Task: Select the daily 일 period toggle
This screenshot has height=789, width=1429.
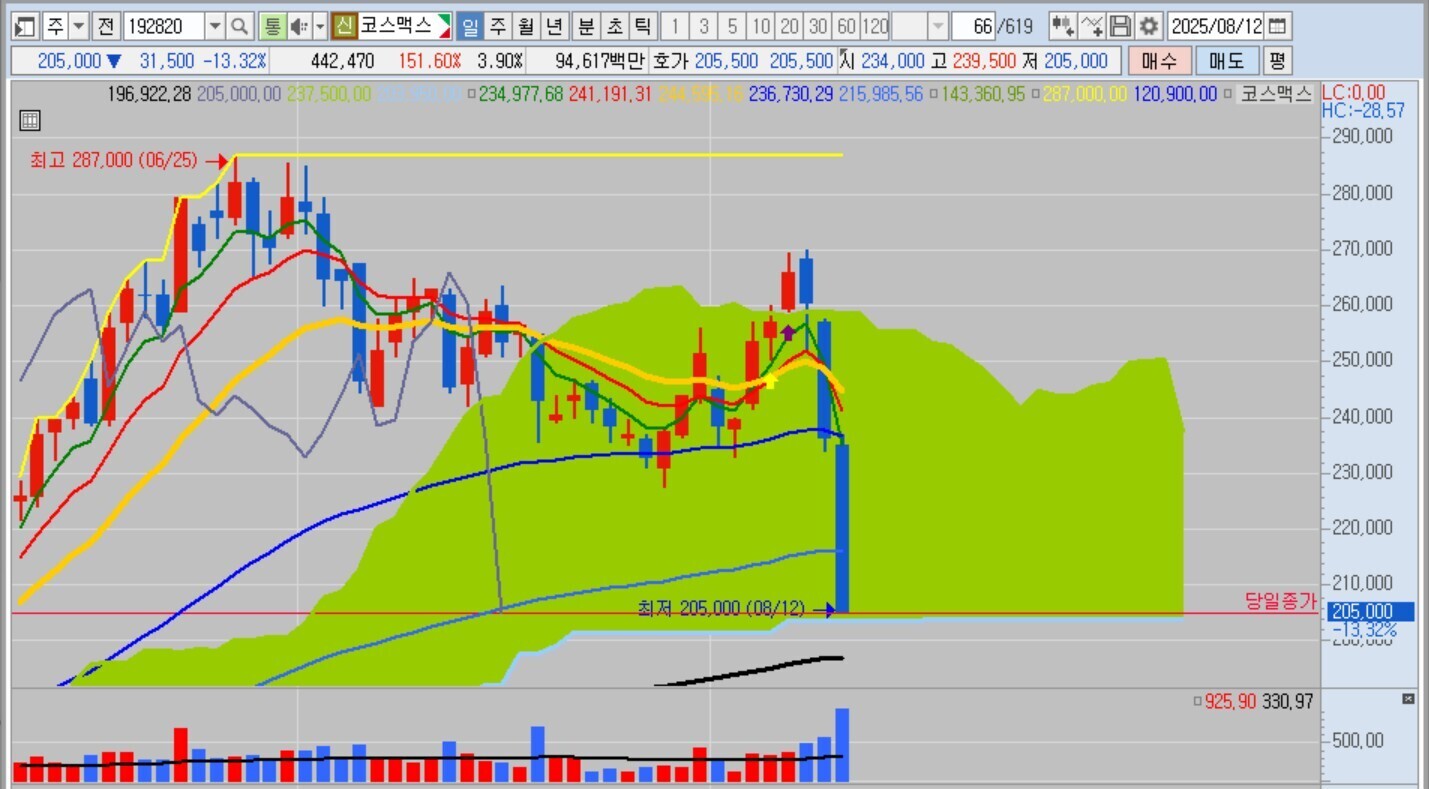Action: tap(469, 25)
